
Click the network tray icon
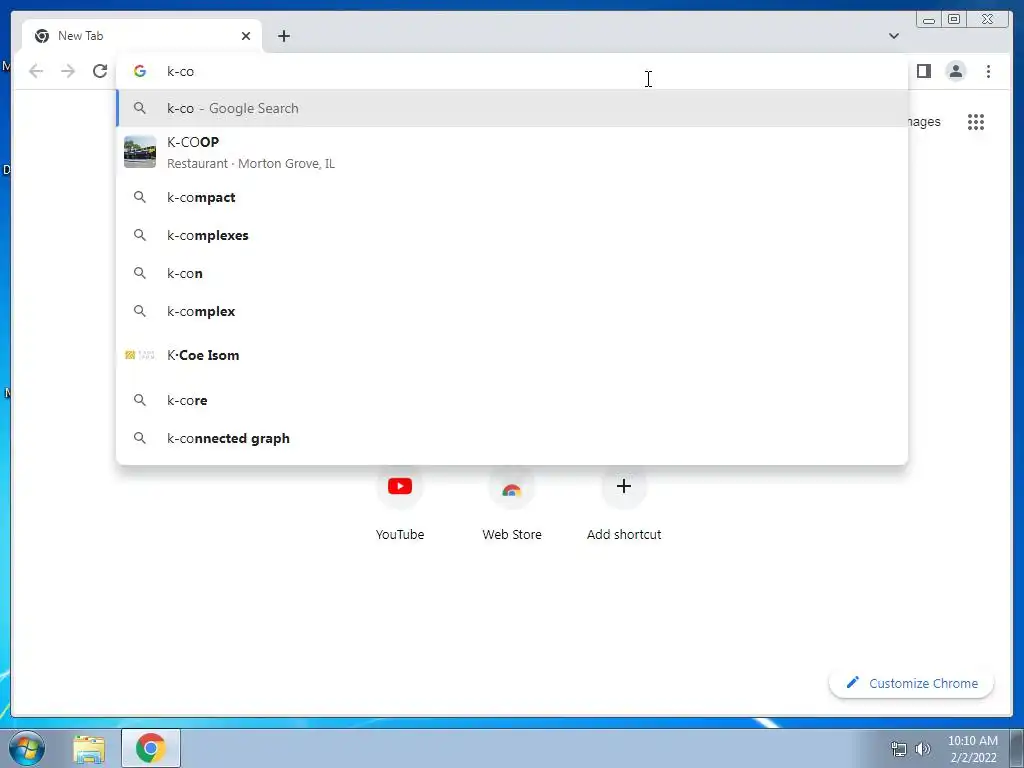[899, 749]
